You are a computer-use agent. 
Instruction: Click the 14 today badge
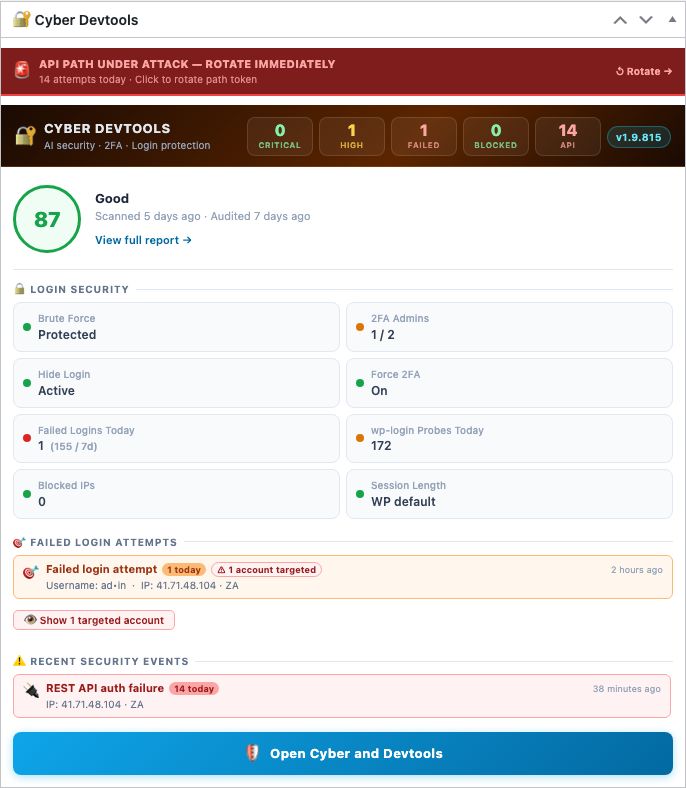(x=194, y=688)
